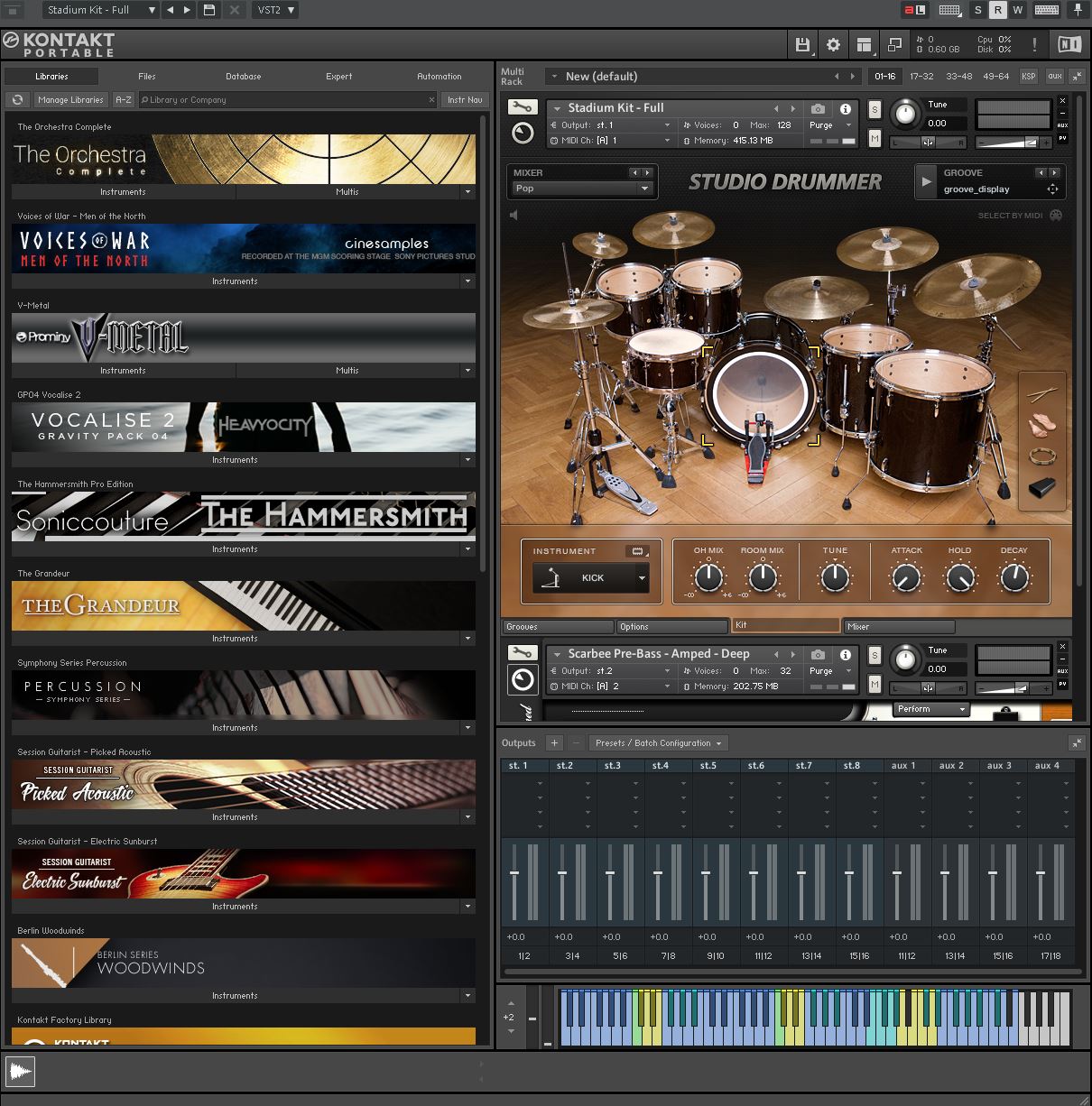
Task: Open the Options gear icon
Action: [x=833, y=44]
